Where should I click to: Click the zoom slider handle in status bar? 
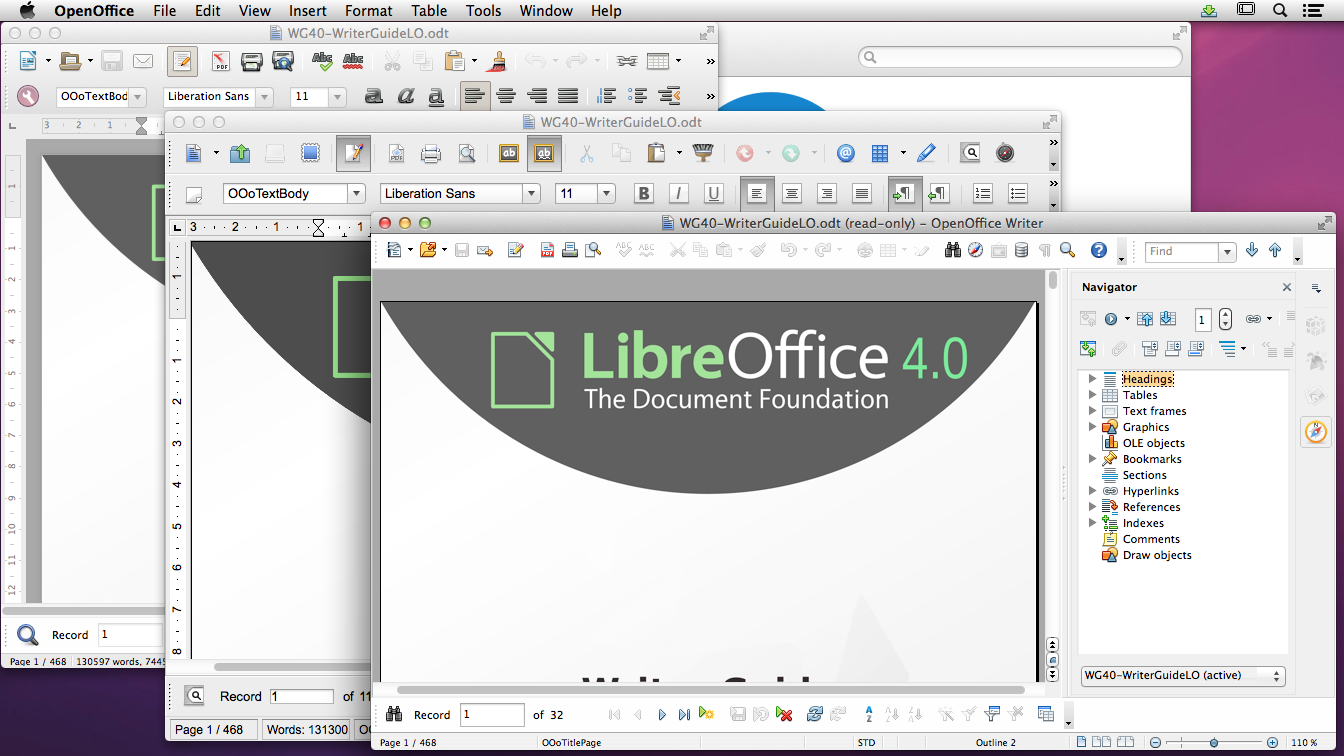point(1213,743)
